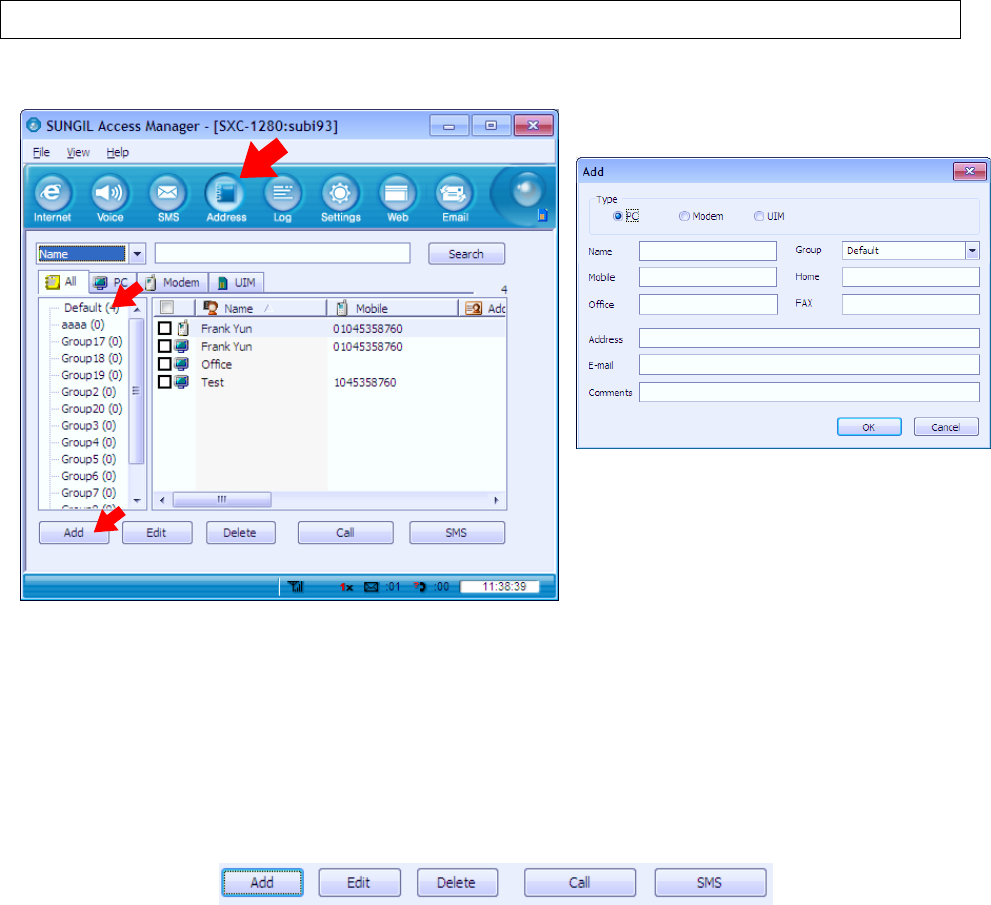Screen dimensions: 991x905
Task: Sort contacts by the Name column header
Action: click(x=261, y=308)
